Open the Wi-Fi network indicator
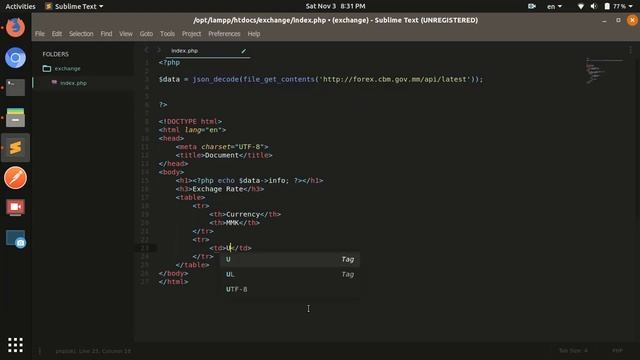 coord(580,6)
